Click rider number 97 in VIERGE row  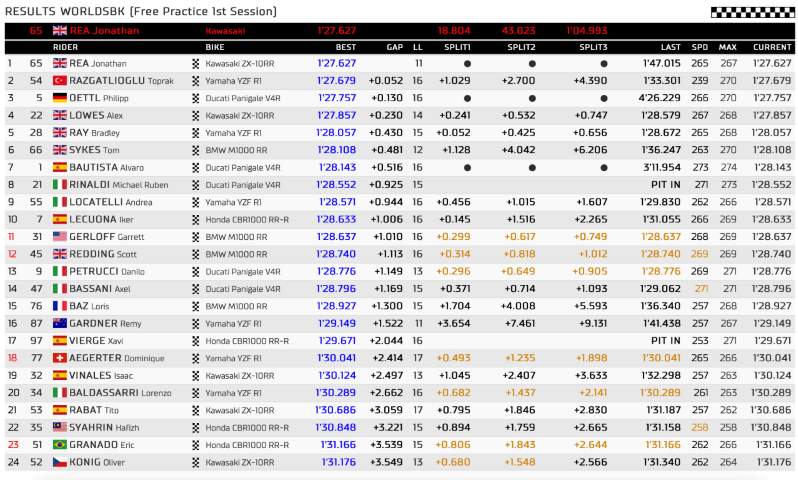tap(36, 341)
